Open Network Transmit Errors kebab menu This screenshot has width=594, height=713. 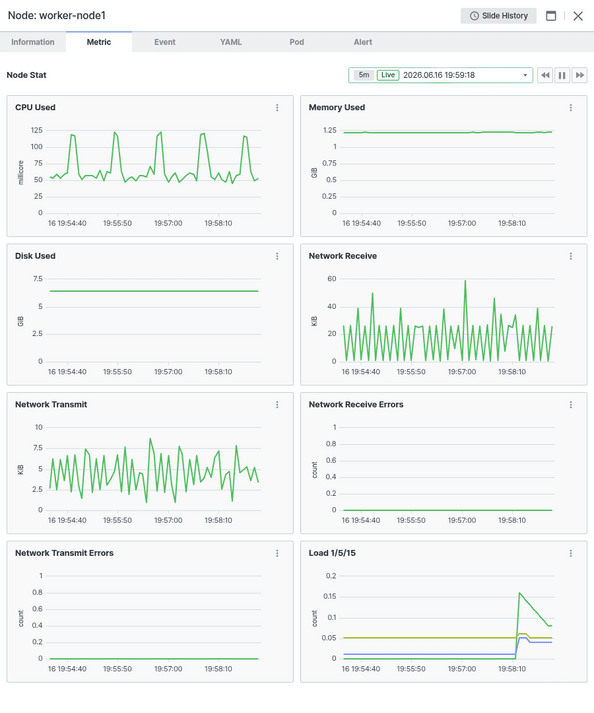pos(277,553)
